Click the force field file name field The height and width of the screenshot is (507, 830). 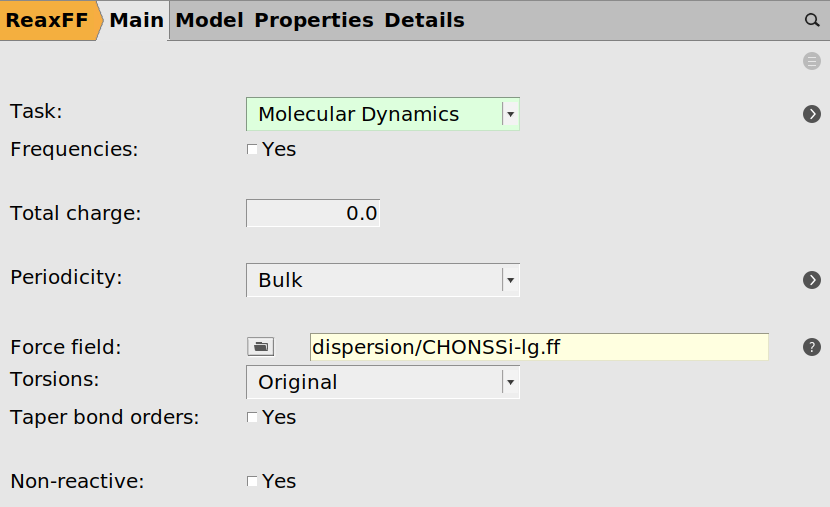tap(539, 347)
